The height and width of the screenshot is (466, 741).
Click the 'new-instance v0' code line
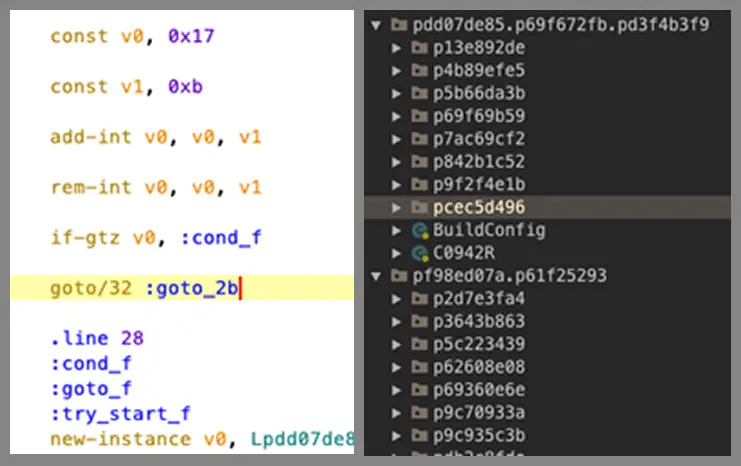202,439
